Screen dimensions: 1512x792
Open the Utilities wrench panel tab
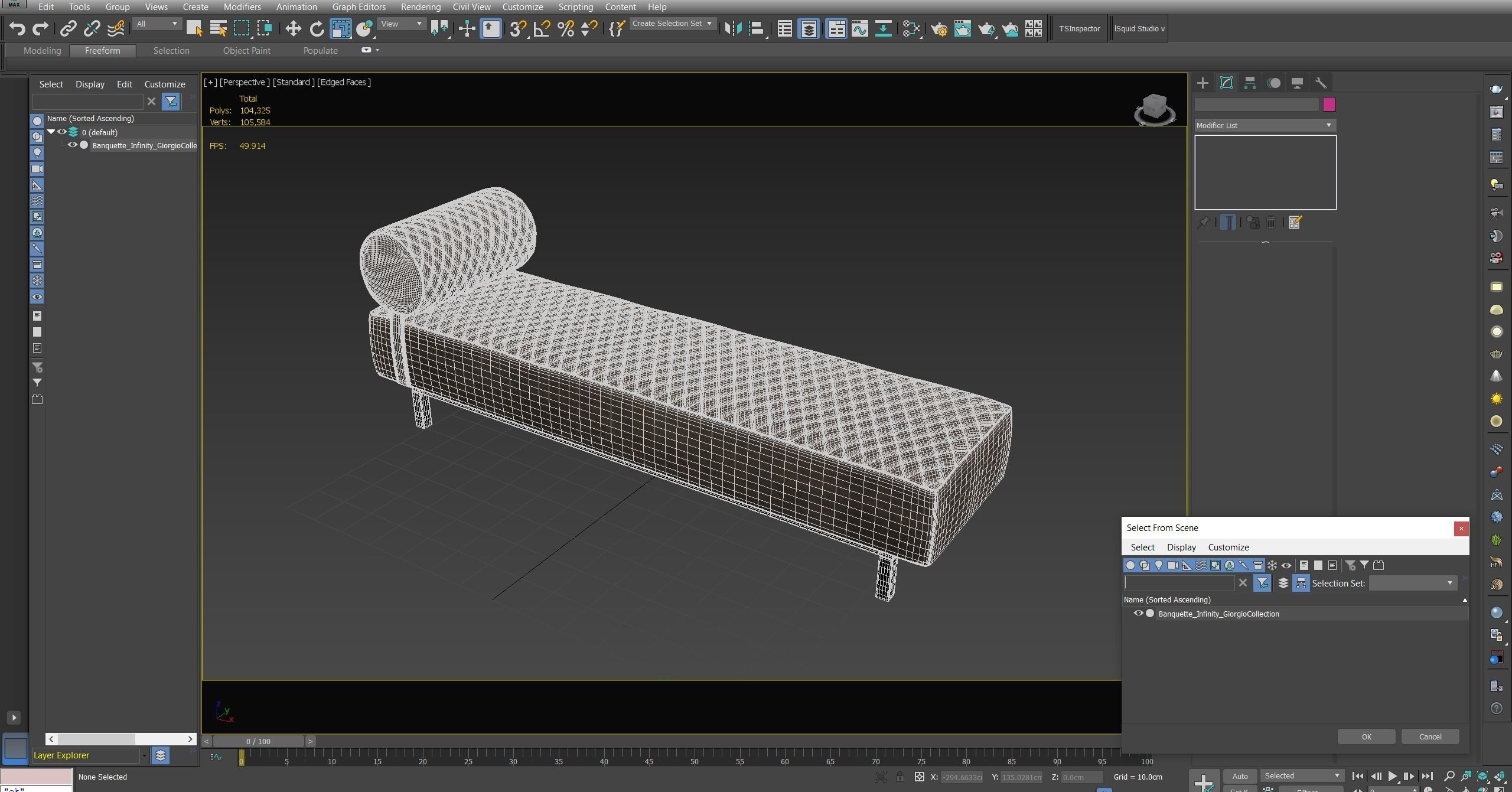[1321, 83]
